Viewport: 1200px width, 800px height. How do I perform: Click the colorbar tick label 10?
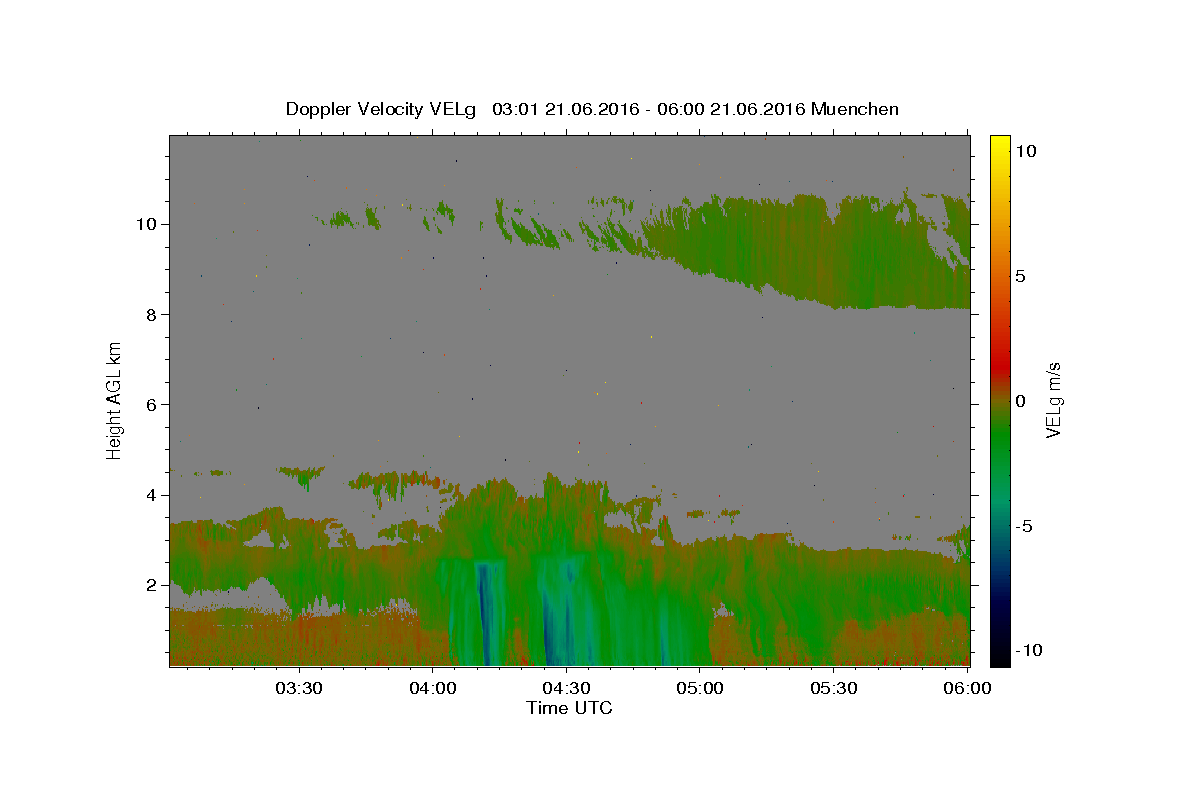pos(1025,151)
